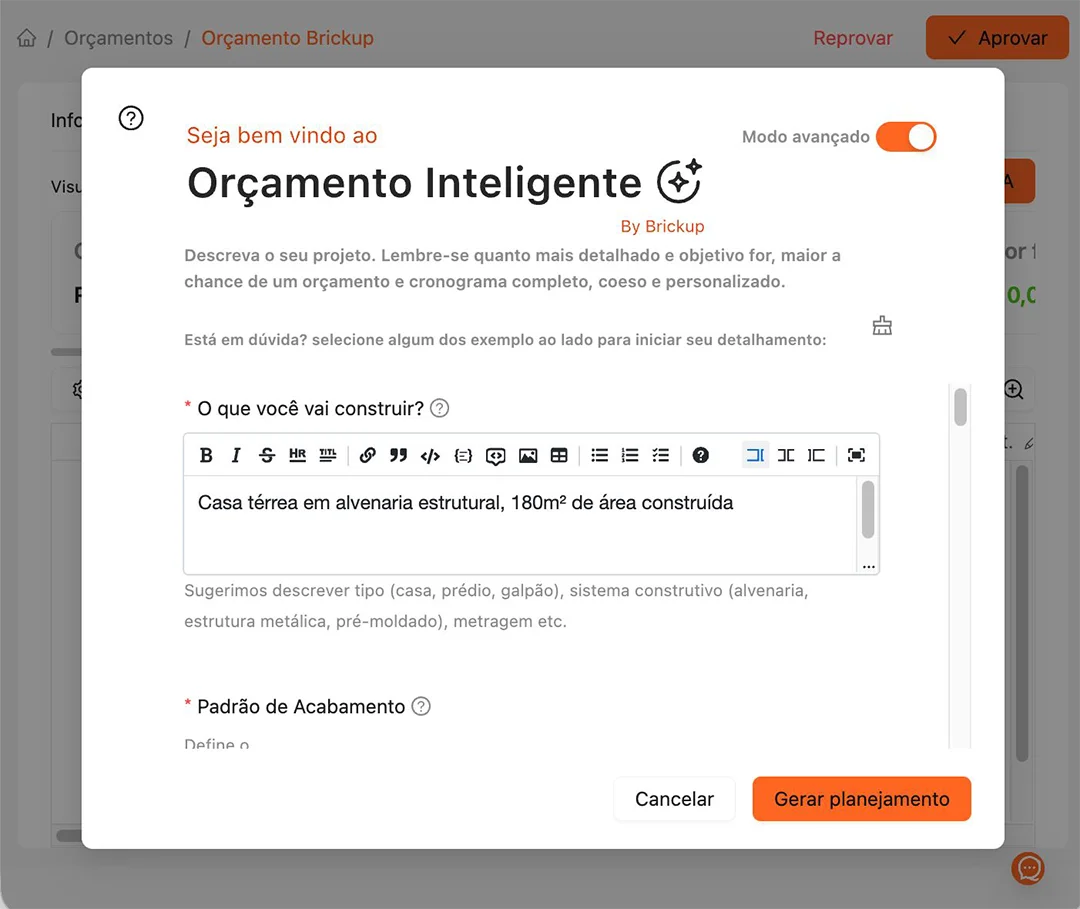Insert a block quote in the editor
The width and height of the screenshot is (1080, 909).
398,455
